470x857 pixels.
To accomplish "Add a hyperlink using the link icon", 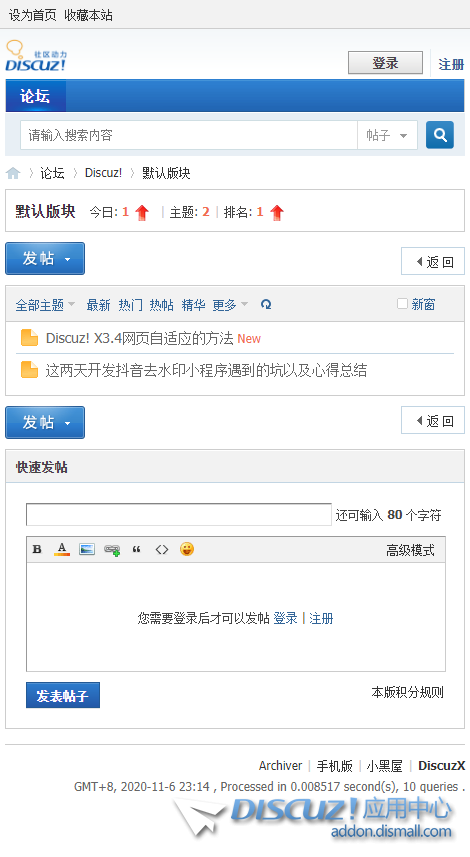I will [112, 550].
